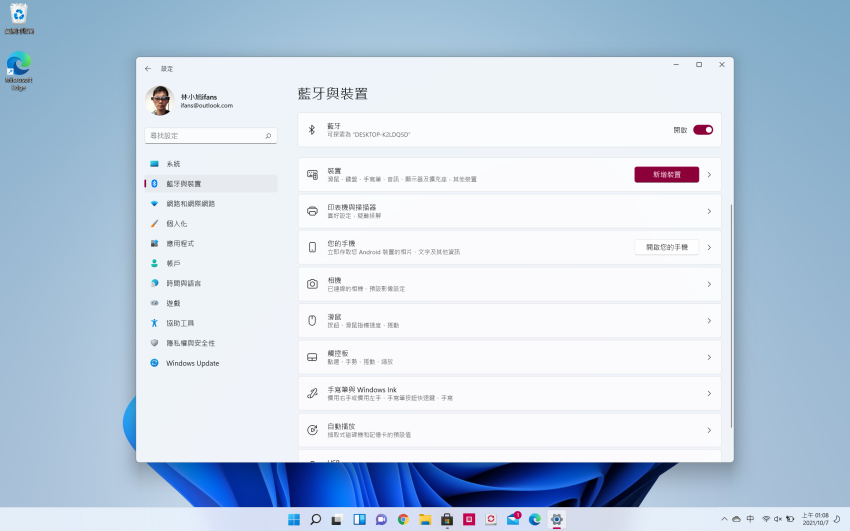This screenshot has width=850, height=531.
Task: Turn off the 藍牙 Bluetooth toggle
Action: point(703,130)
